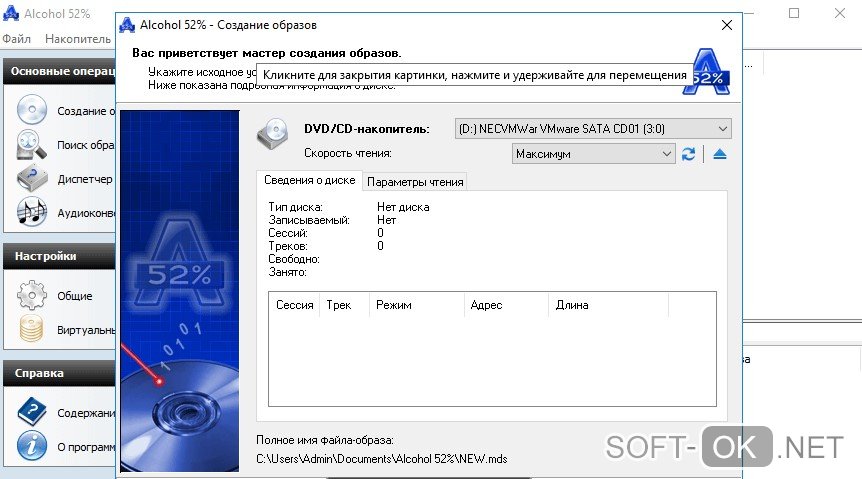The width and height of the screenshot is (862, 479).
Task: Click the Нет диска disc type value
Action: click(x=403, y=207)
